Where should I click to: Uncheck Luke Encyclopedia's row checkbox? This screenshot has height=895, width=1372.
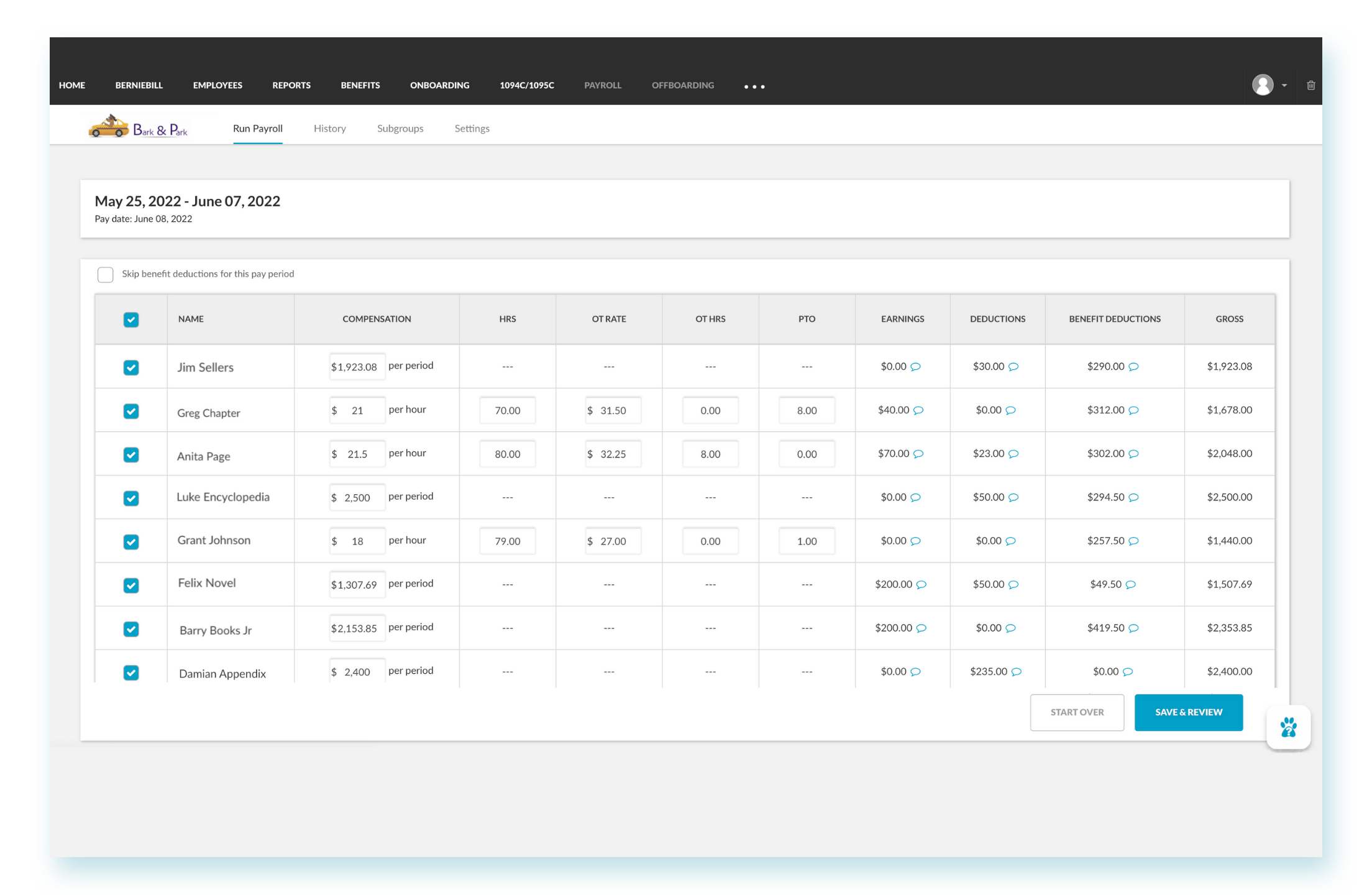[131, 498]
